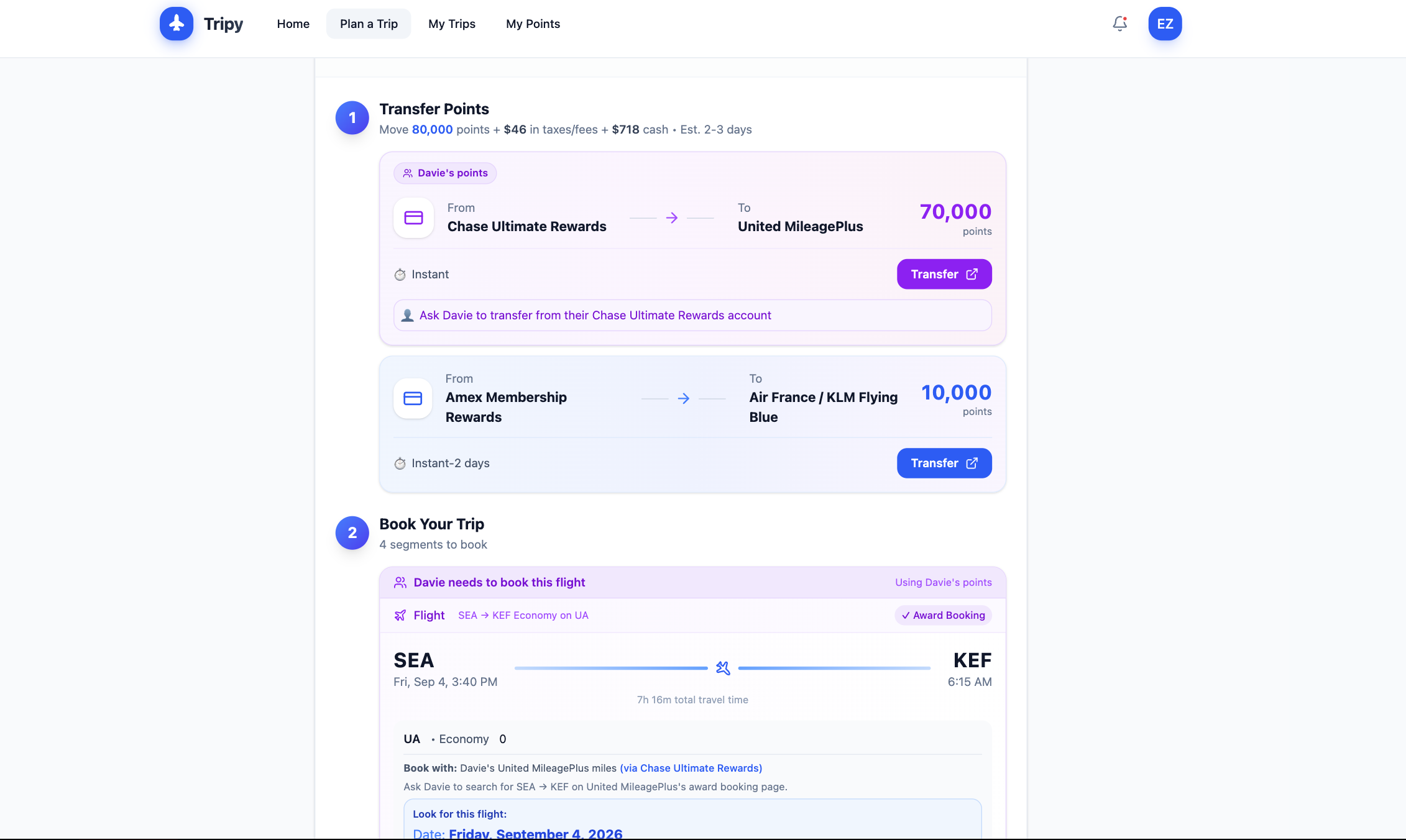Open the notifications bell
The width and height of the screenshot is (1406, 840).
coord(1119,24)
